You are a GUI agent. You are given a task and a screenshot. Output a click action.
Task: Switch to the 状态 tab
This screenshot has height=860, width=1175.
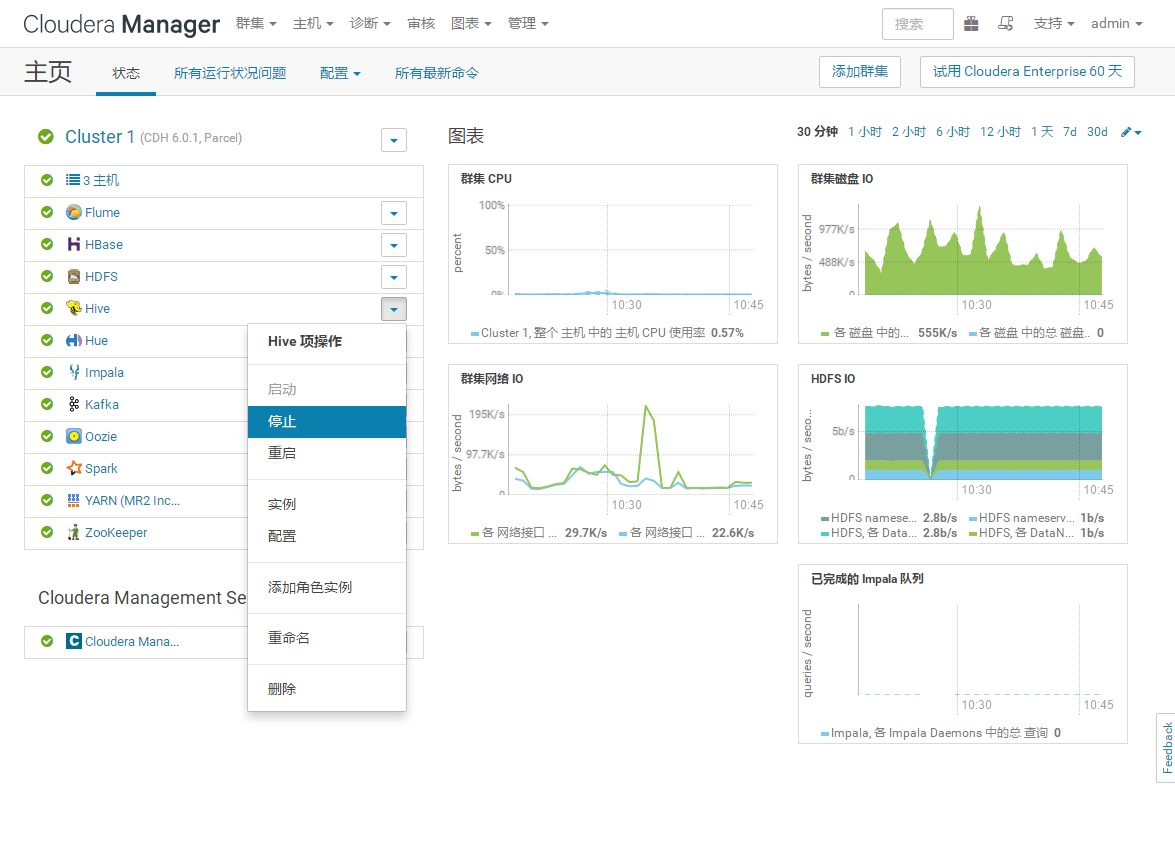[x=126, y=73]
